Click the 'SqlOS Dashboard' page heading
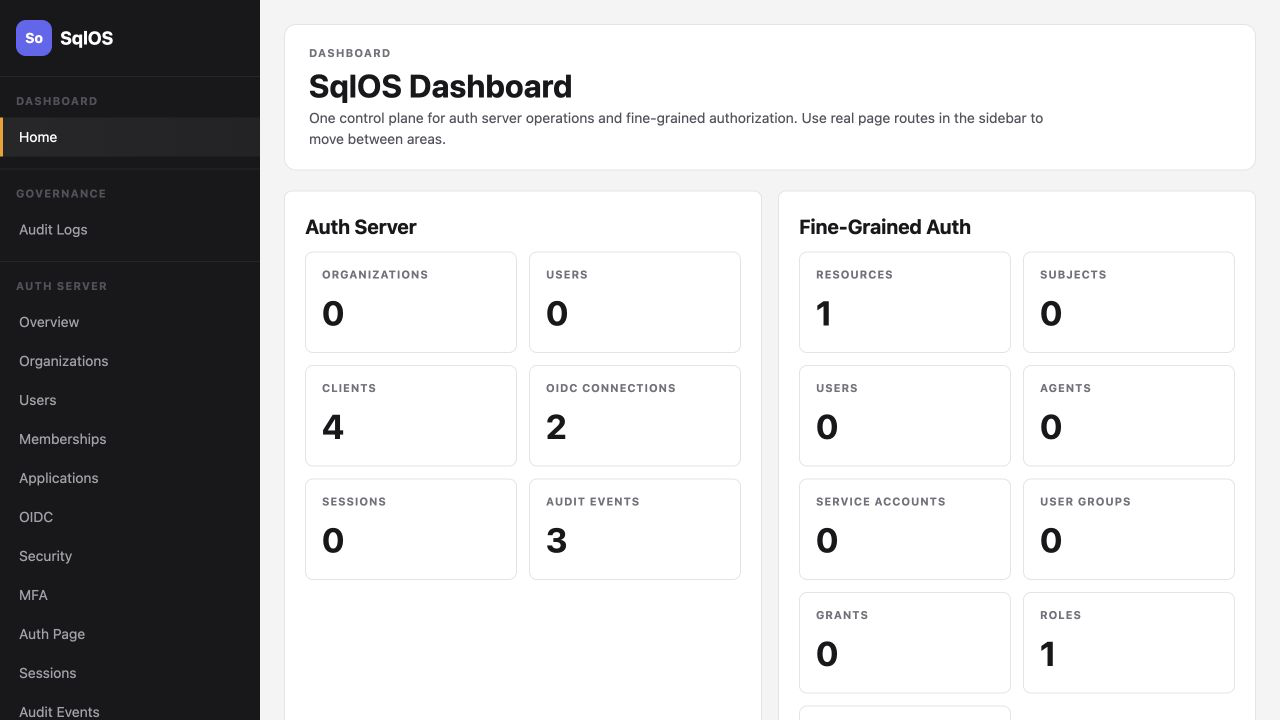 [x=440, y=87]
